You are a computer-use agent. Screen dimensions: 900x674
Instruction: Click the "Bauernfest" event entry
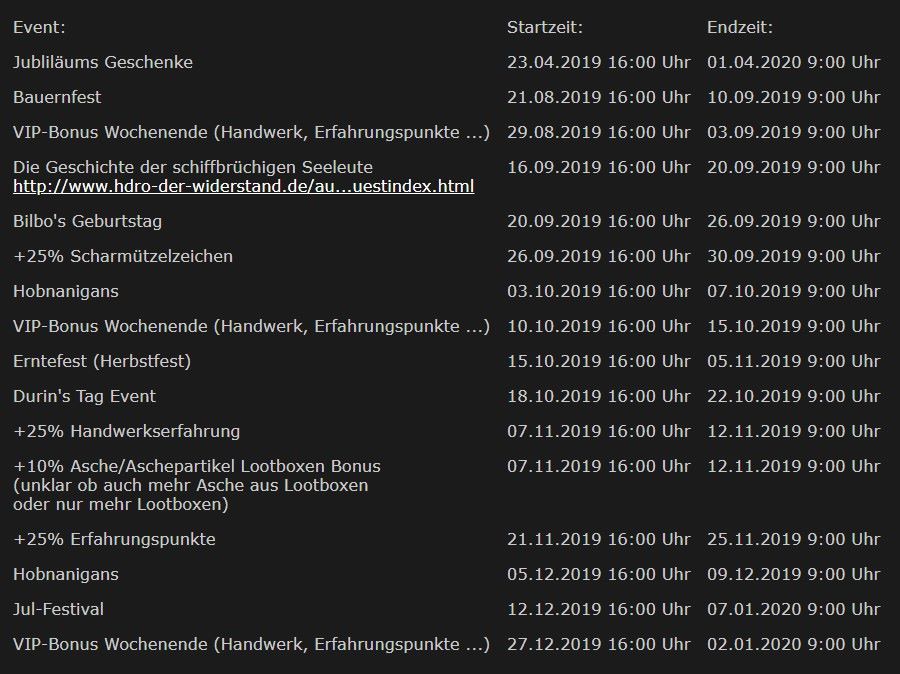pos(57,97)
